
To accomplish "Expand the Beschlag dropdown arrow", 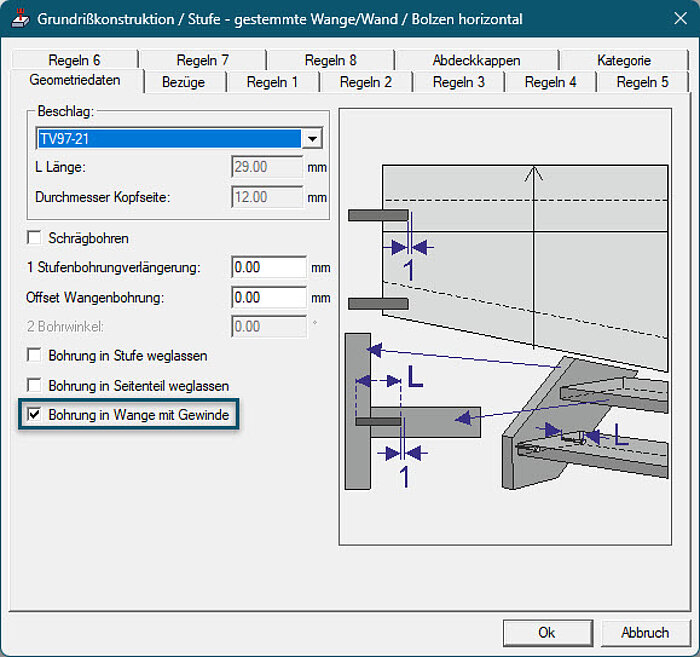I will point(312,139).
